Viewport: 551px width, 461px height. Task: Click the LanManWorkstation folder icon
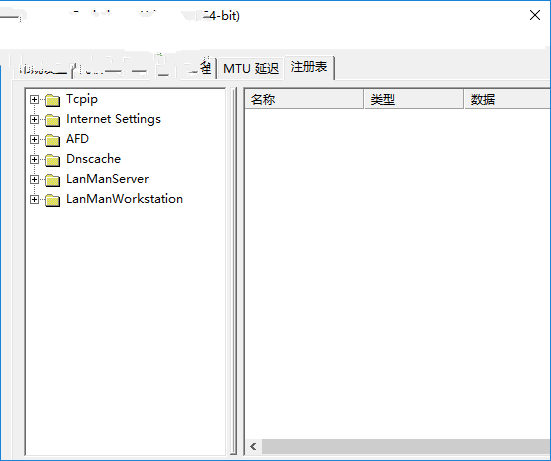coord(53,200)
